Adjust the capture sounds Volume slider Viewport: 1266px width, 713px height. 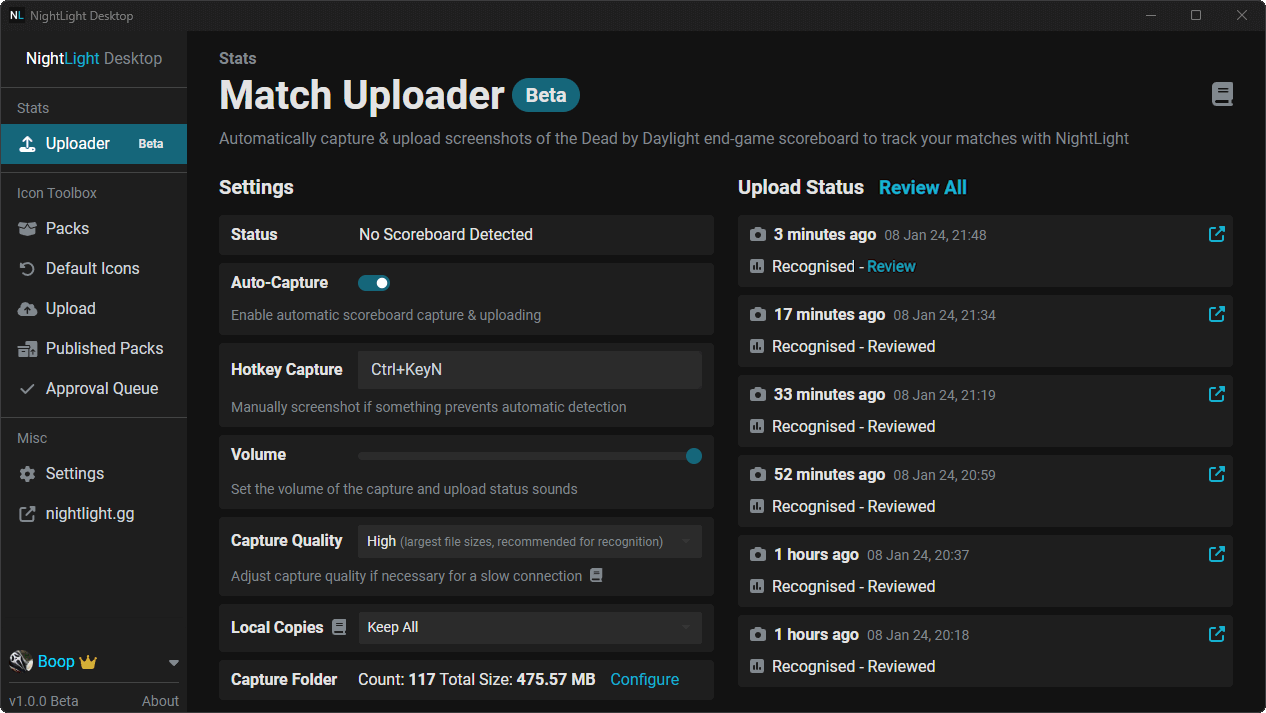(694, 455)
